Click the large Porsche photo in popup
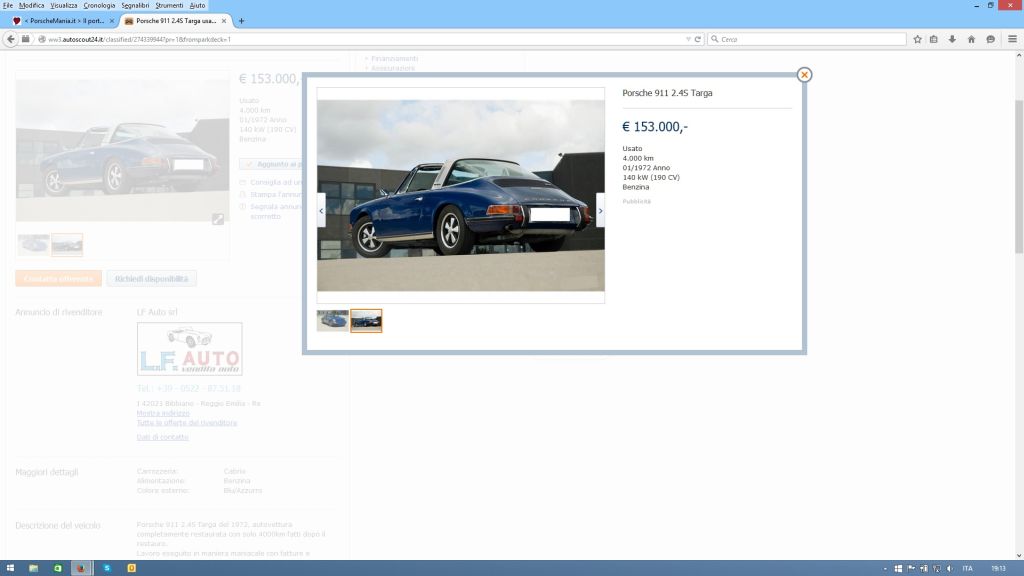 (461, 195)
